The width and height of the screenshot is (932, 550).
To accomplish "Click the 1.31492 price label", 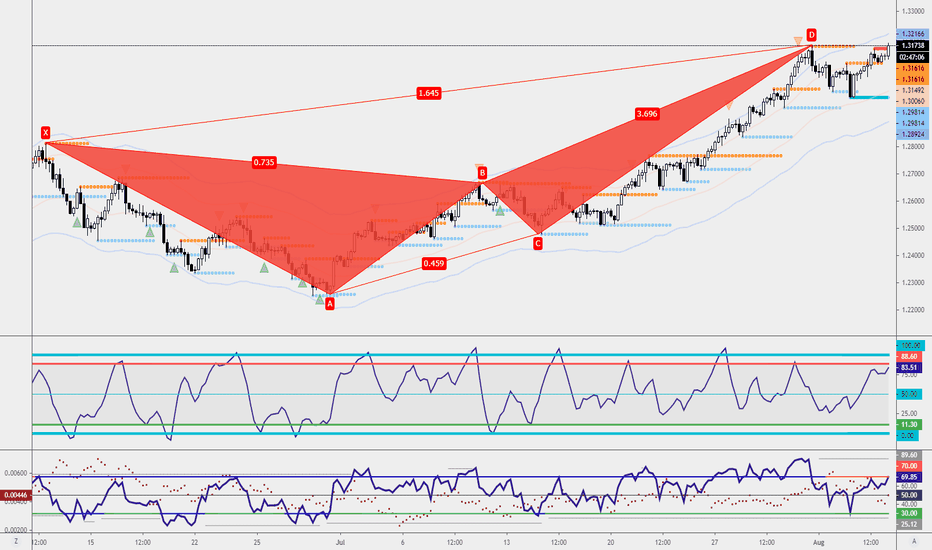I will tap(913, 90).
